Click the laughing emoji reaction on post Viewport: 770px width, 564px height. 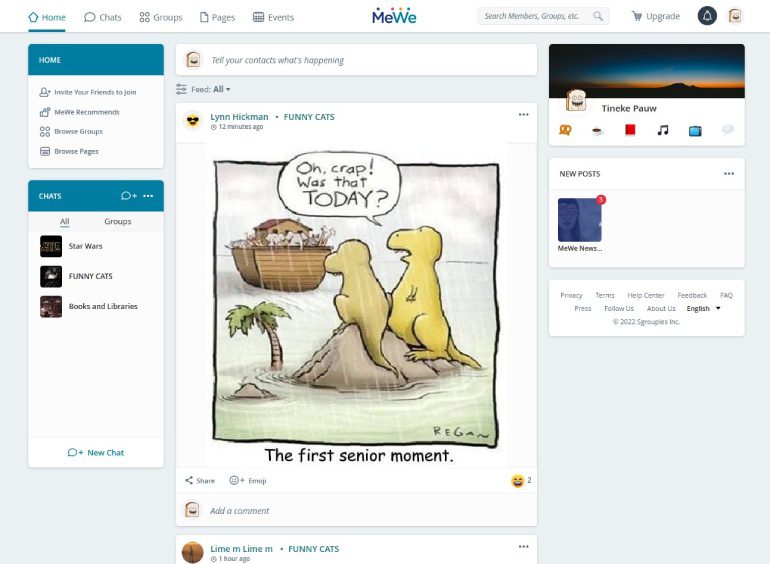pos(517,481)
